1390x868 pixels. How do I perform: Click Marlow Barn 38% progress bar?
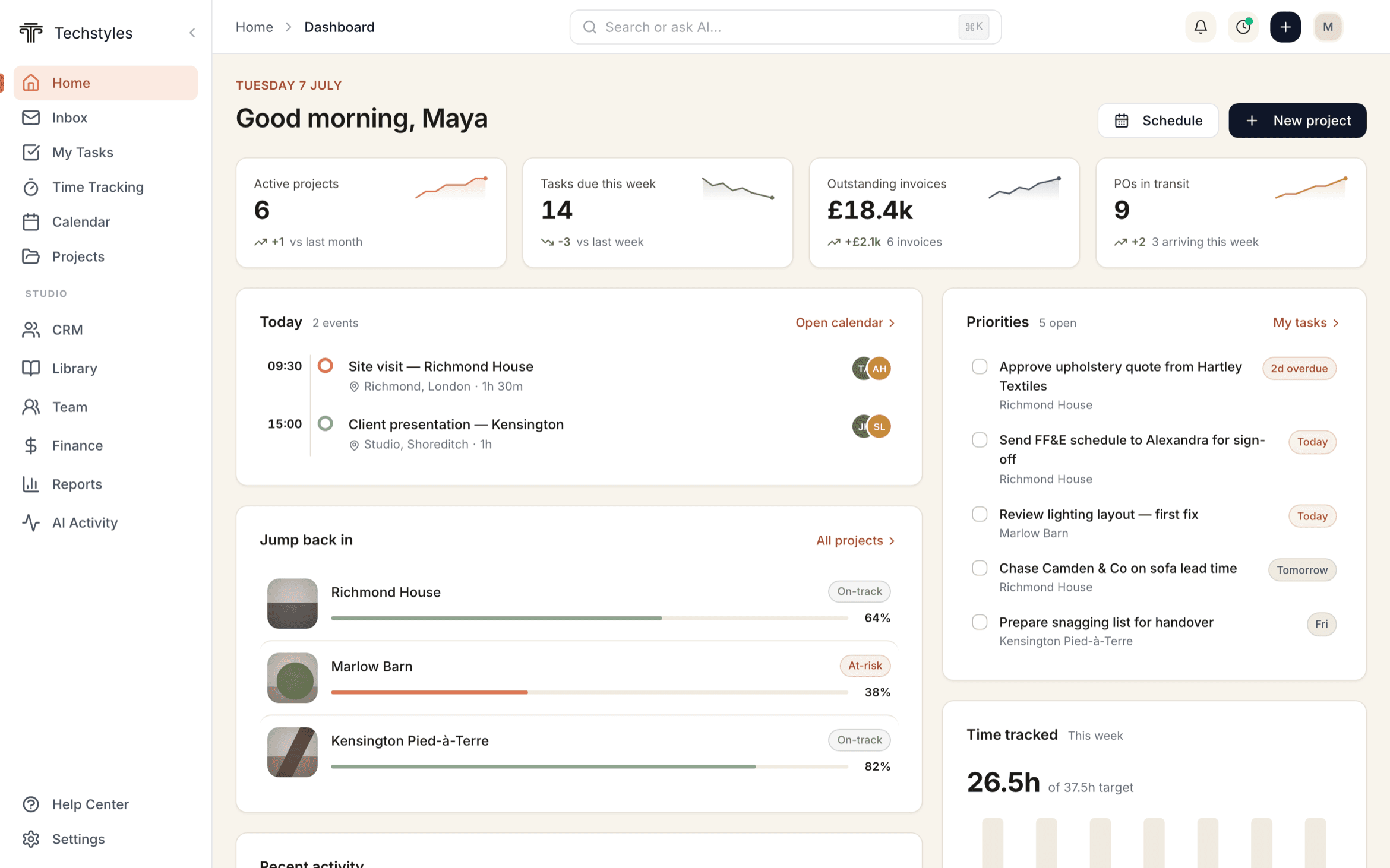[x=589, y=692]
